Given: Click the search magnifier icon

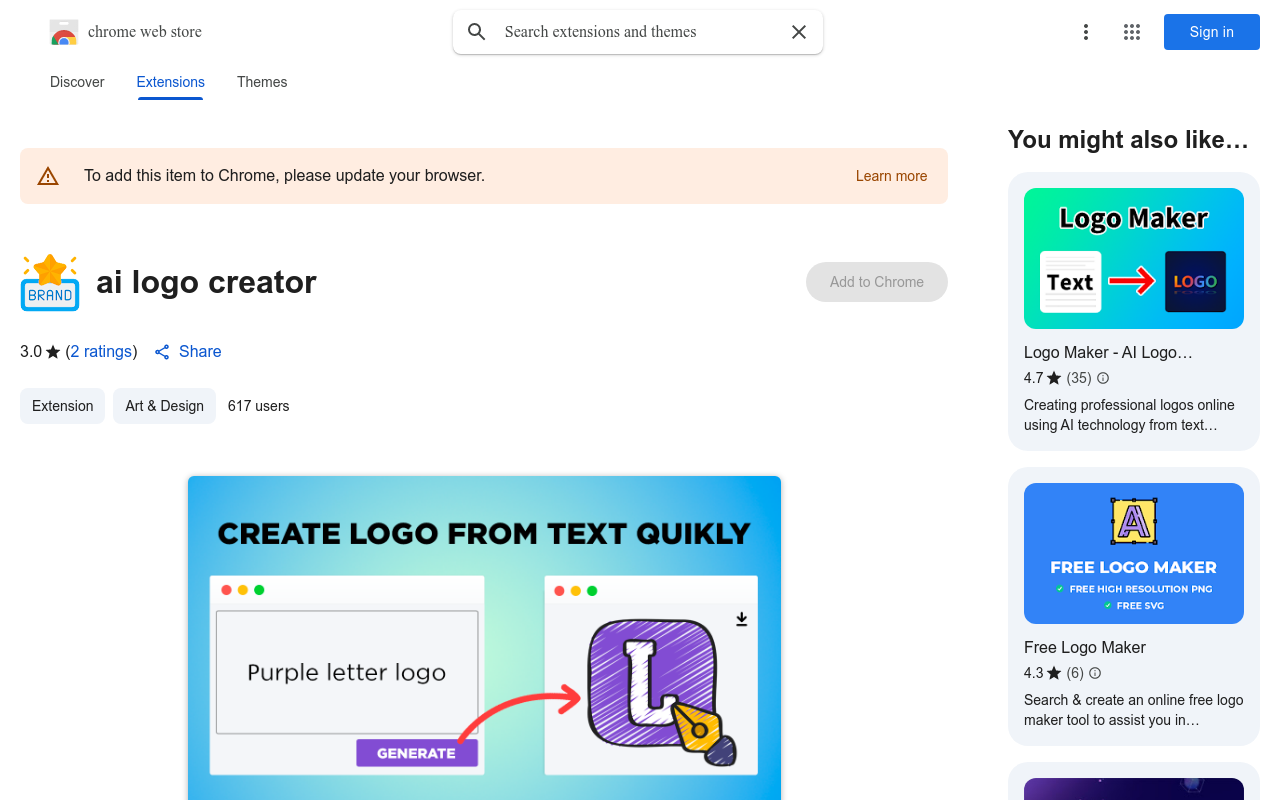Looking at the screenshot, I should coord(477,32).
